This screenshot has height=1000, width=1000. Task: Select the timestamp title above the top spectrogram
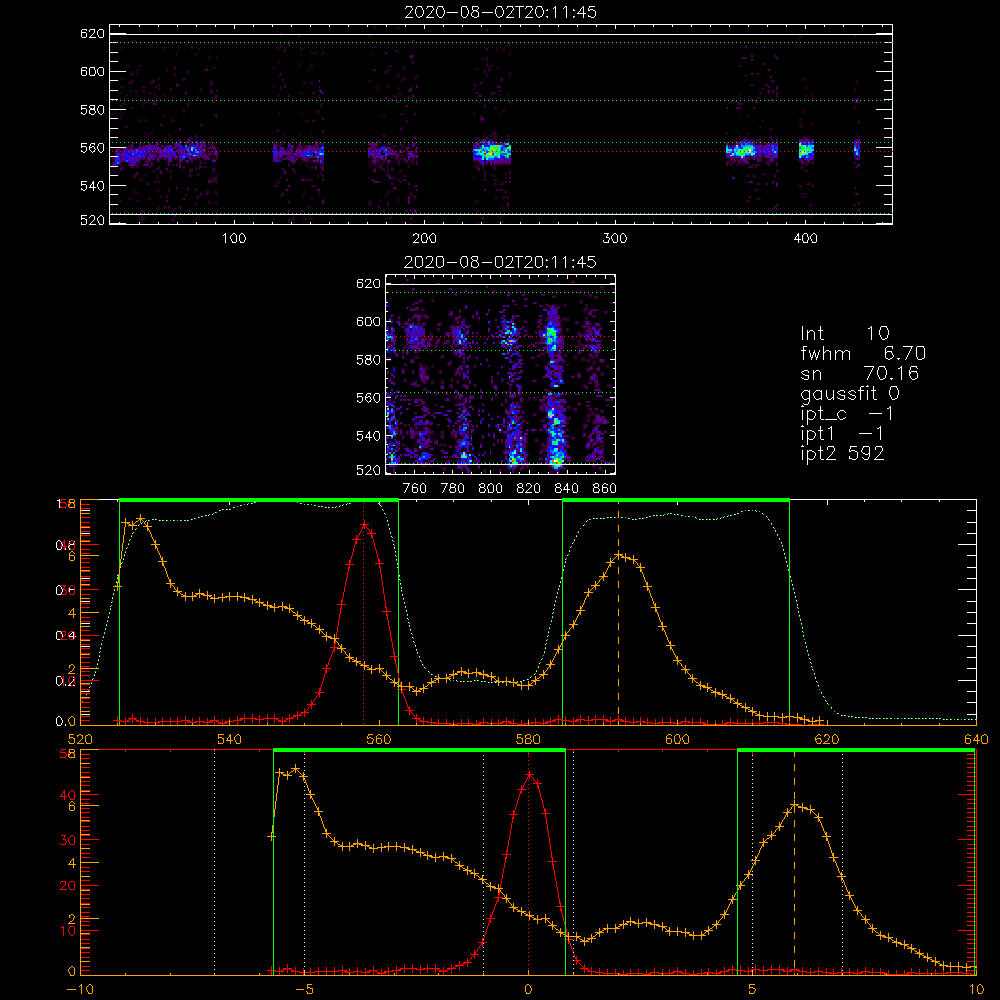(500, 12)
